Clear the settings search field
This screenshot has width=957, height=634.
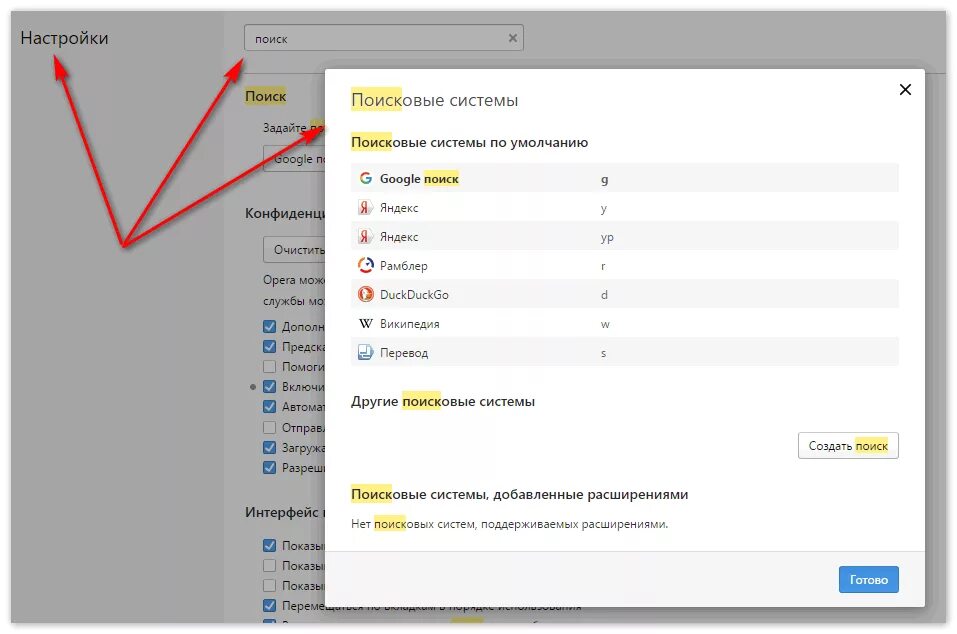[513, 38]
